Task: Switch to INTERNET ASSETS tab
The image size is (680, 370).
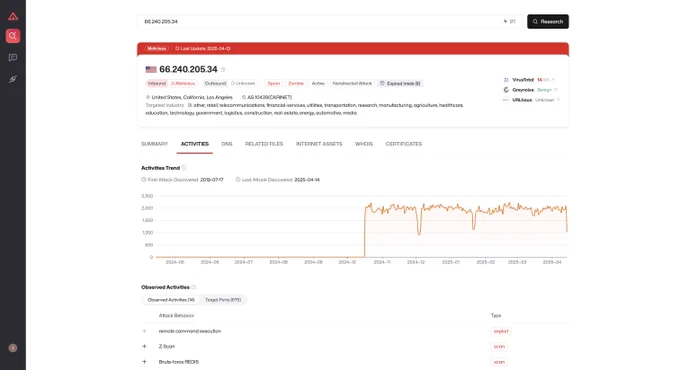Action: [x=319, y=144]
